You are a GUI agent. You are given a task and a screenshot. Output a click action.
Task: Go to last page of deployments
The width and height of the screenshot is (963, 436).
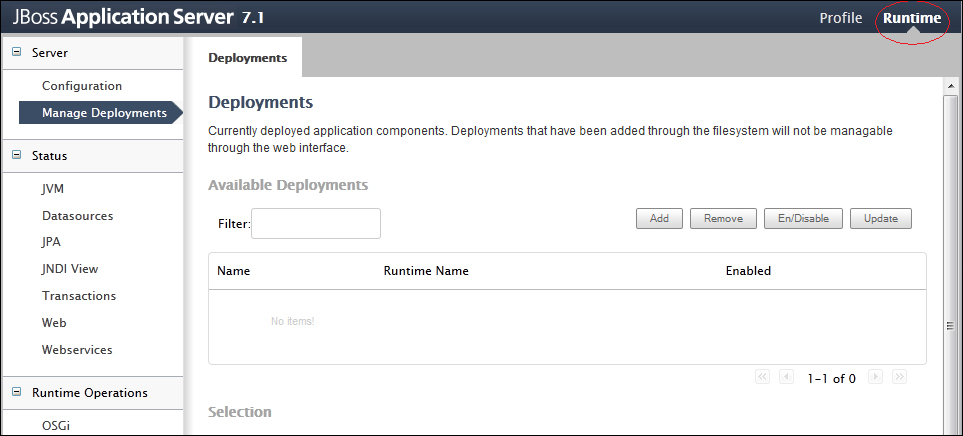tap(899, 377)
